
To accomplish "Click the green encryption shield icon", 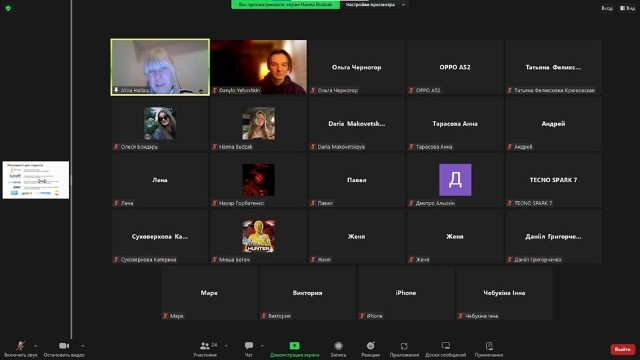I will pyautogui.click(x=8, y=8).
